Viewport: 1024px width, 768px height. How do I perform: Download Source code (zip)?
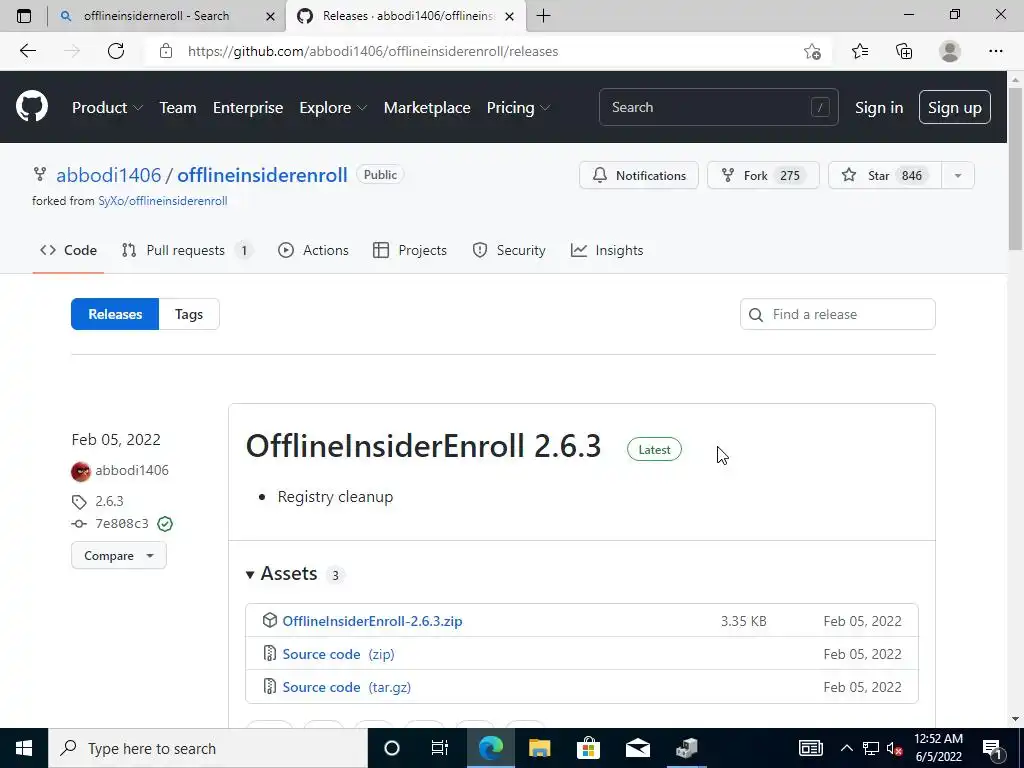(338, 654)
